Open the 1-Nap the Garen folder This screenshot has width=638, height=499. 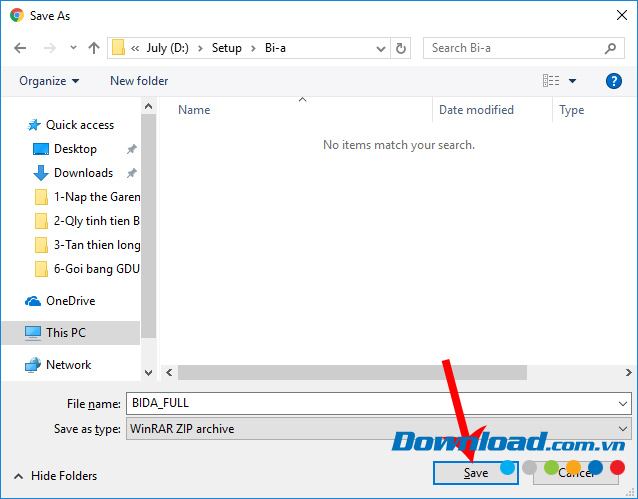[x=87, y=197]
